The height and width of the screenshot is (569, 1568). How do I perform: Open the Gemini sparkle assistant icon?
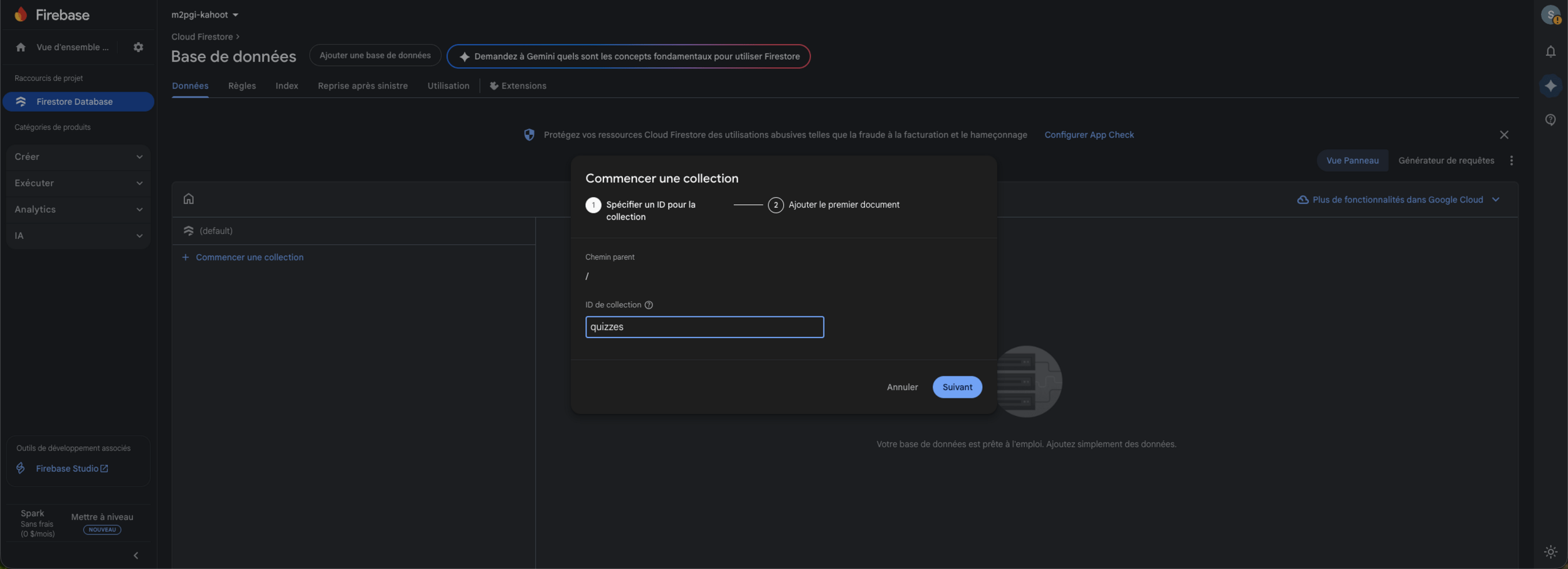[1550, 86]
